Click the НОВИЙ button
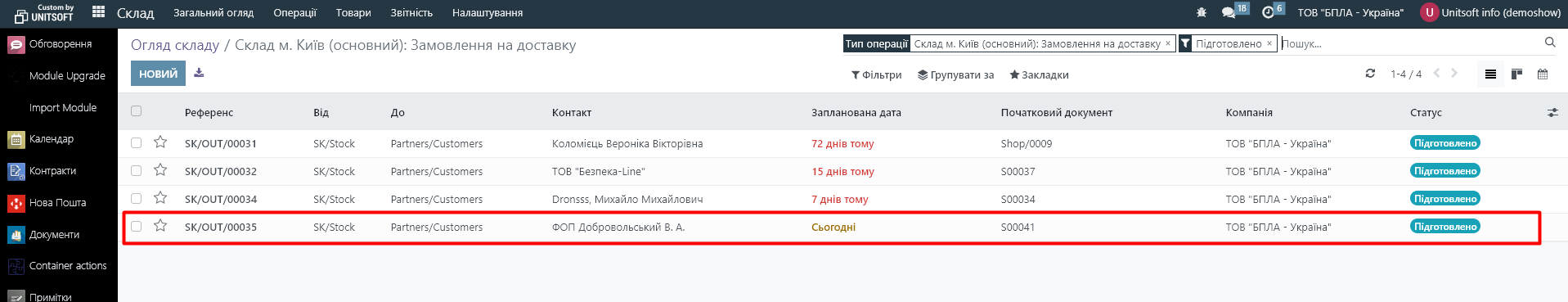 pyautogui.click(x=158, y=74)
